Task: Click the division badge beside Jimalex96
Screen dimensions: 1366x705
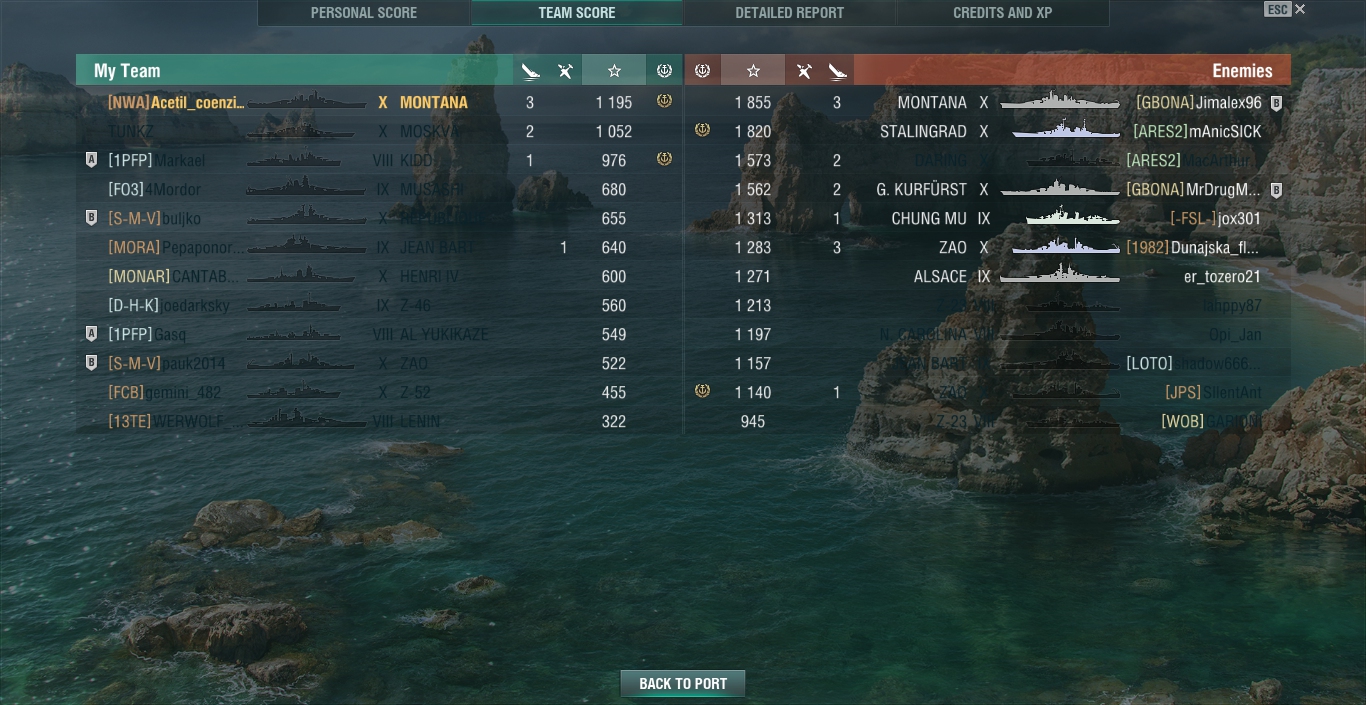Action: coord(1276,103)
